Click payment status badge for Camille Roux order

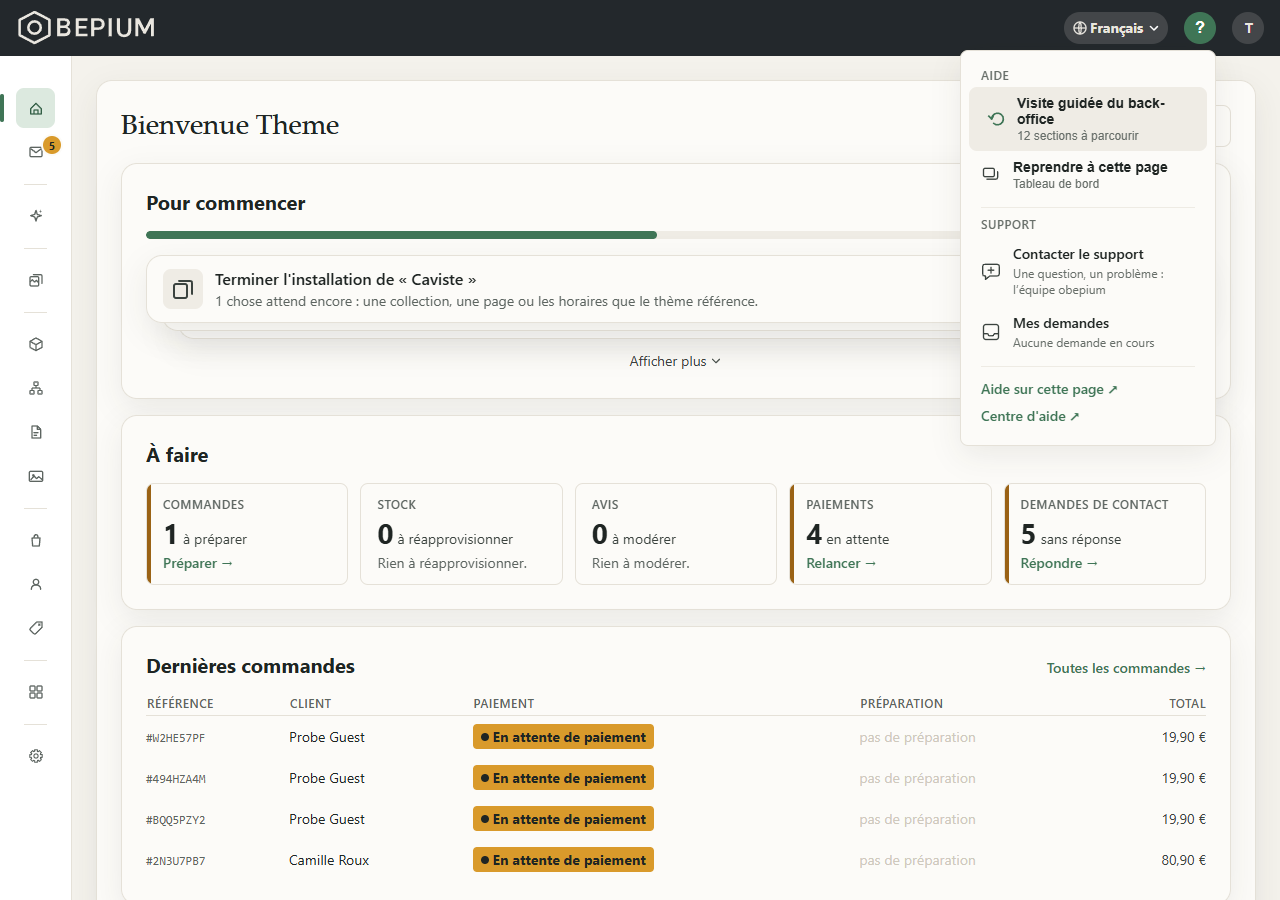[x=563, y=860]
